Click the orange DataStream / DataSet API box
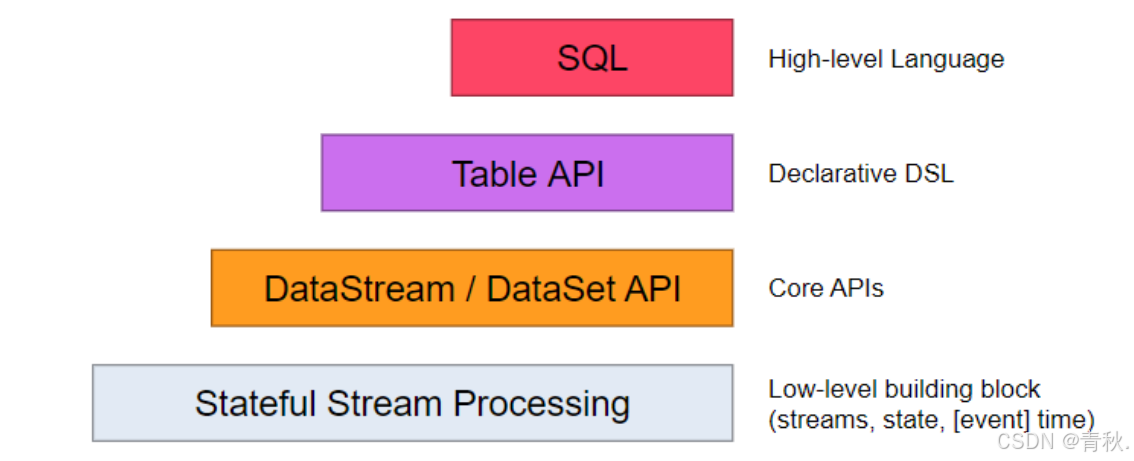The width and height of the screenshot is (1134, 461). coord(471,288)
